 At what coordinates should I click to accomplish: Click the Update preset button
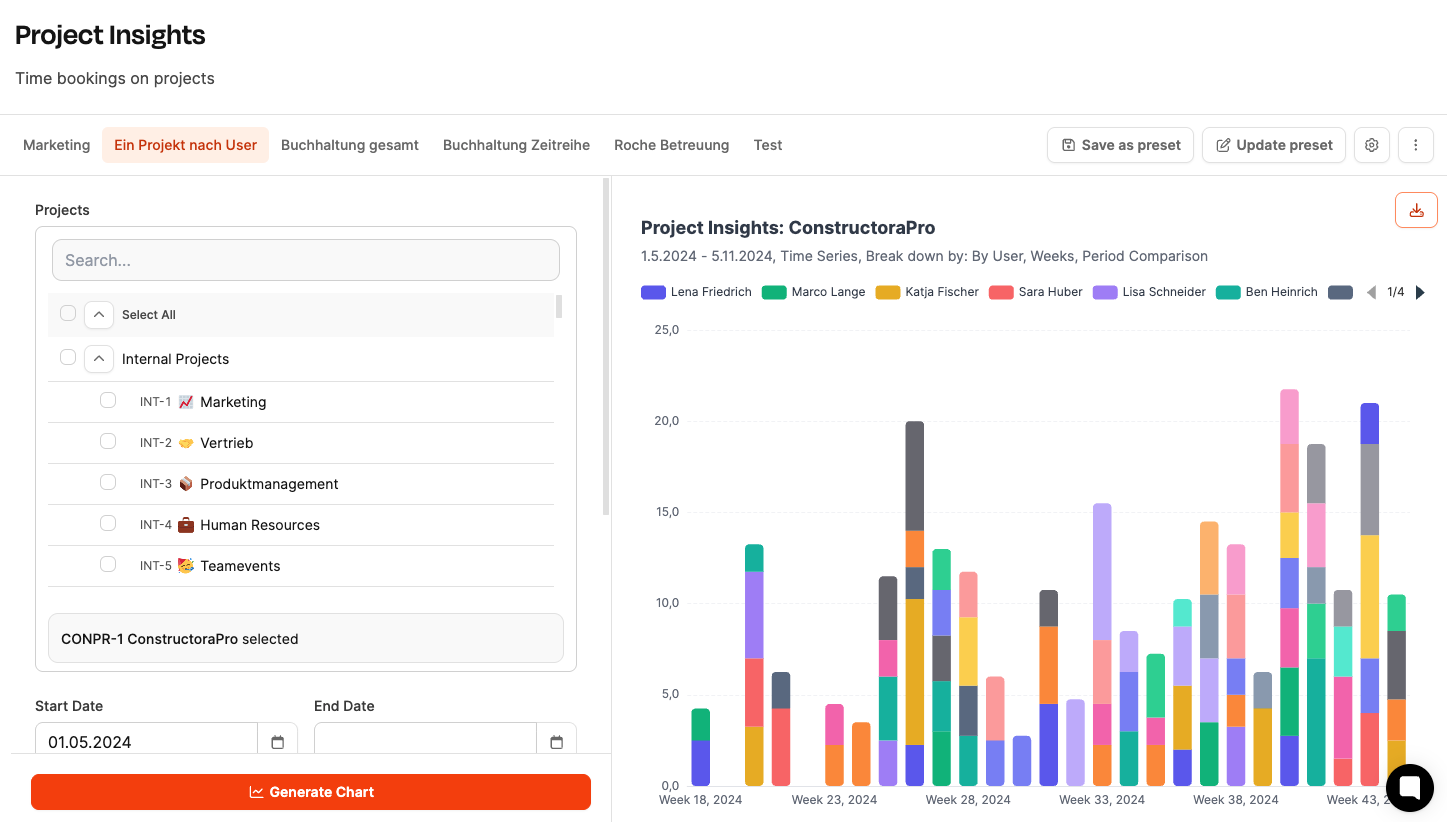tap(1274, 145)
